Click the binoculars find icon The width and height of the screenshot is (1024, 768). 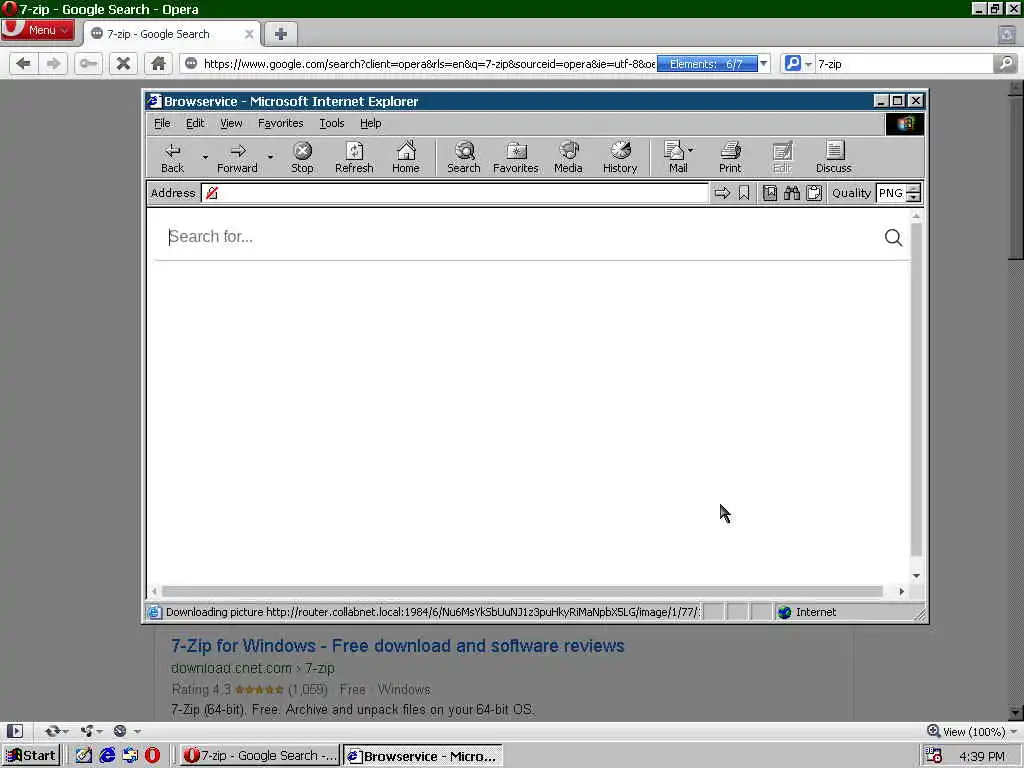click(792, 193)
